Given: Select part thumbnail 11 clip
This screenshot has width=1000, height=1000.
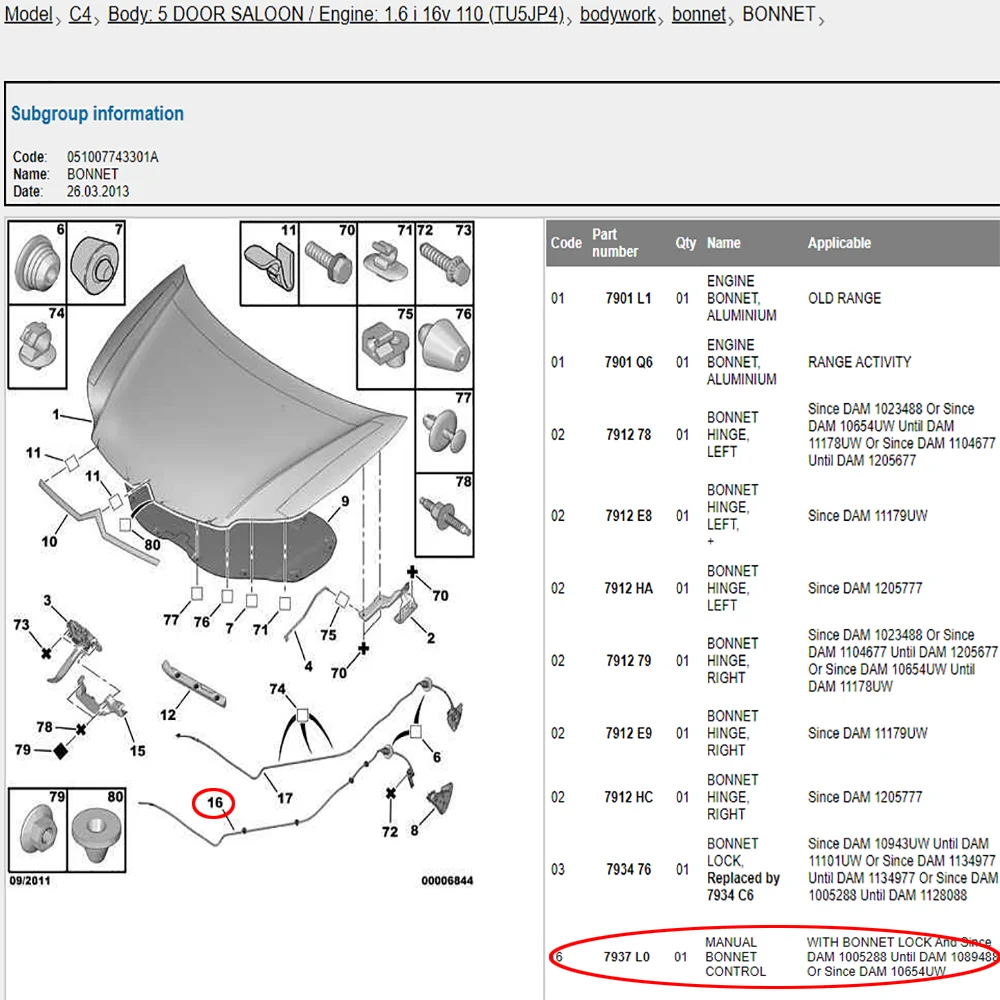Looking at the screenshot, I should coord(270,263).
